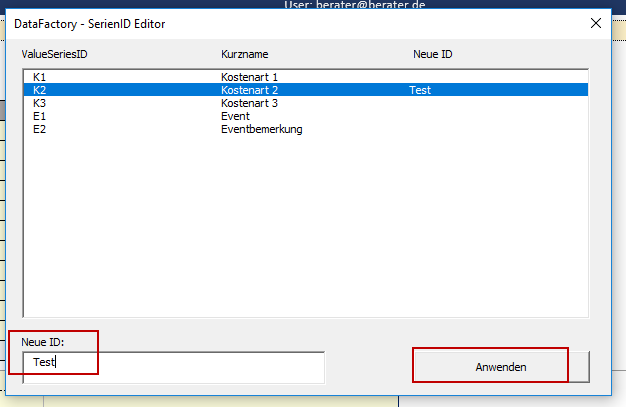The image size is (626, 407).
Task: Click the Neue ID column header
Action: pos(432,53)
